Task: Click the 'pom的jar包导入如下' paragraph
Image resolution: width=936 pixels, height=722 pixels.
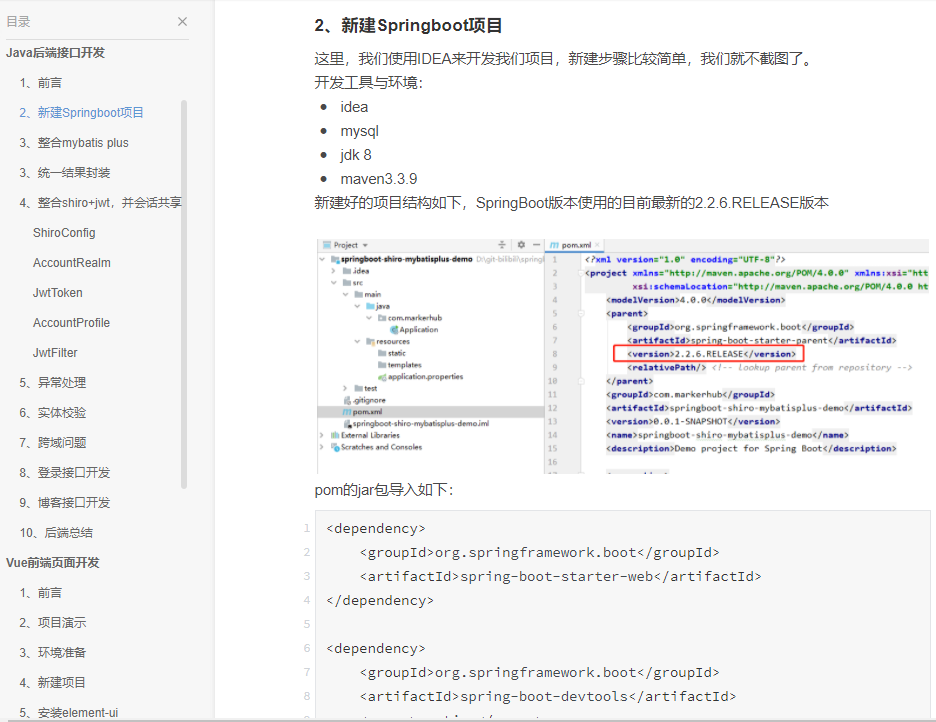Action: pos(384,490)
